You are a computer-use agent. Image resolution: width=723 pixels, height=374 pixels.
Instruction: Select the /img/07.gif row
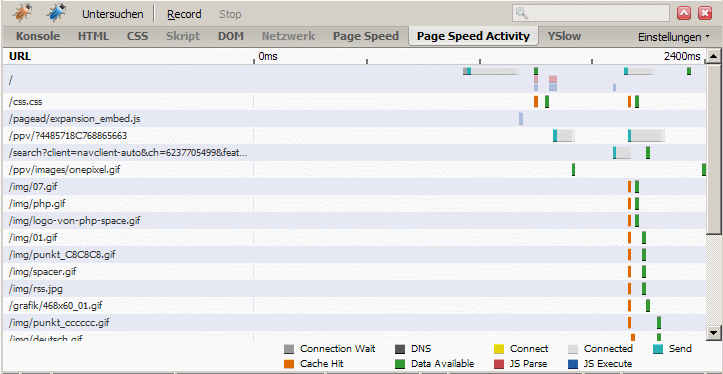[x=354, y=187]
